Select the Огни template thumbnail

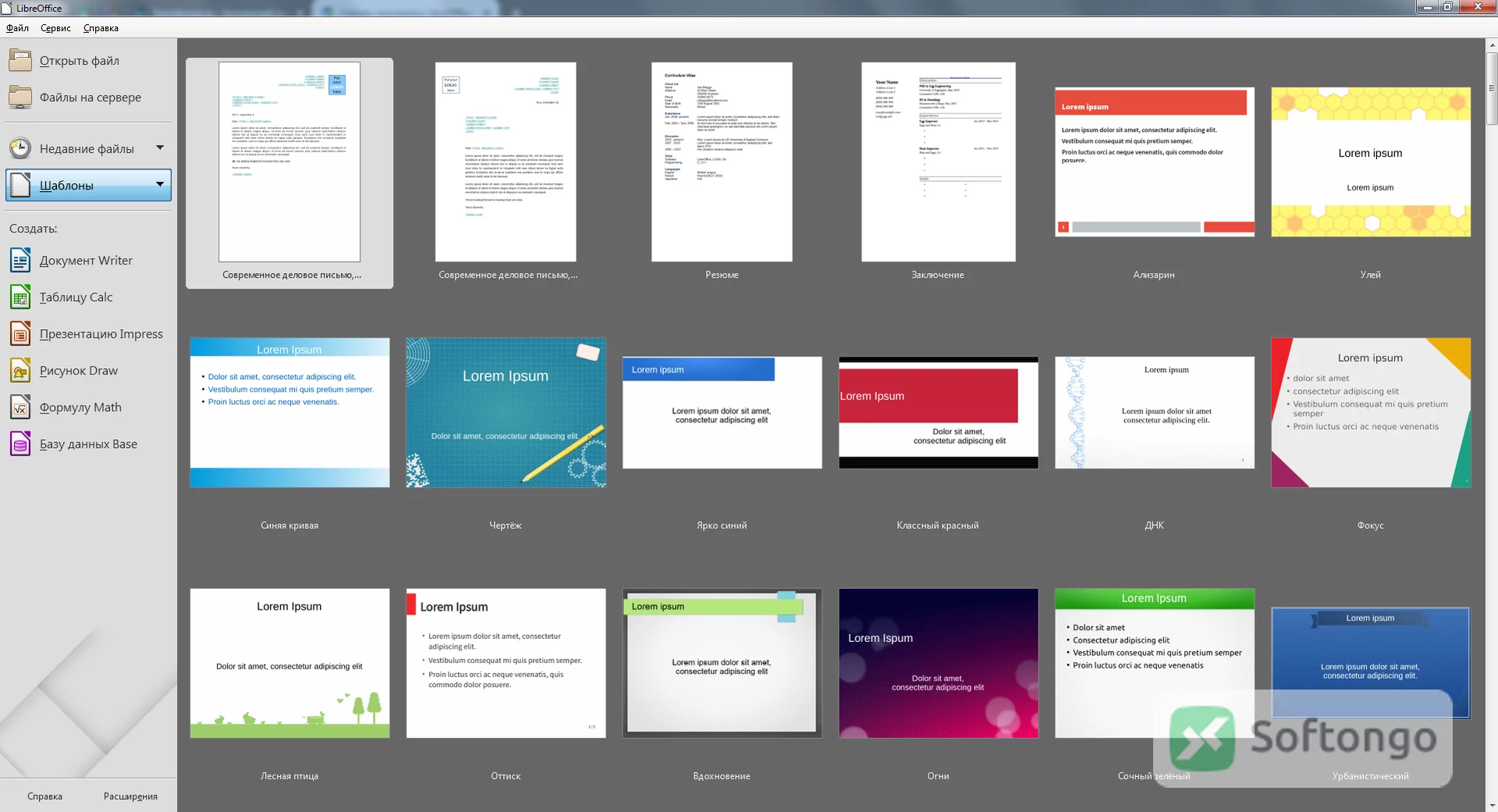[939, 663]
